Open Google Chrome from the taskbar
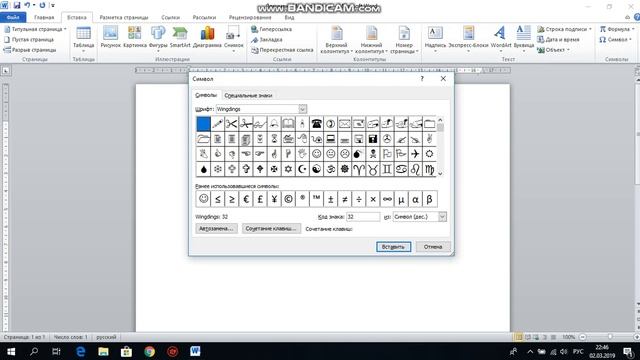Screen dimensions: 640x360 tap(149, 351)
